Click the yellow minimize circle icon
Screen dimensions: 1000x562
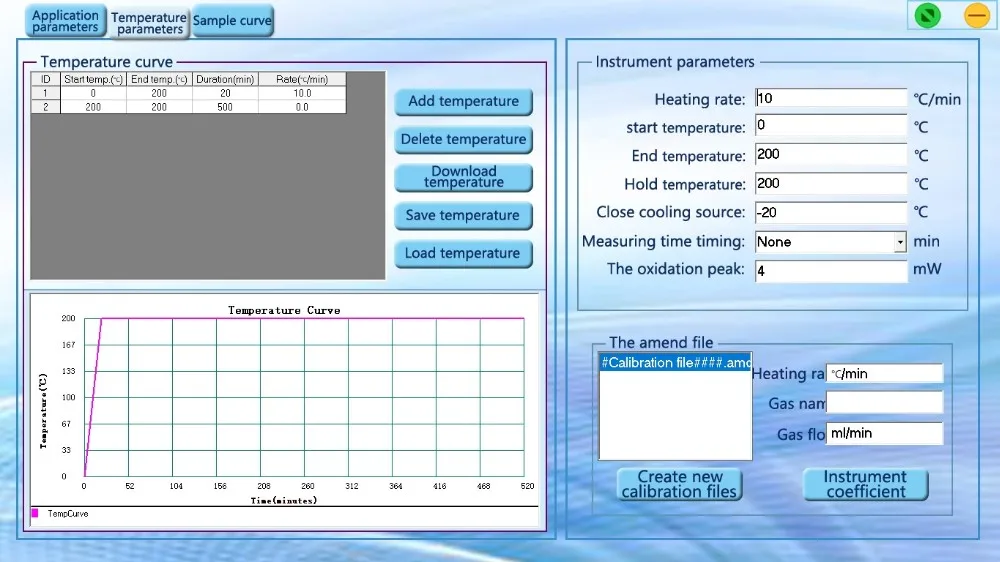pos(976,16)
